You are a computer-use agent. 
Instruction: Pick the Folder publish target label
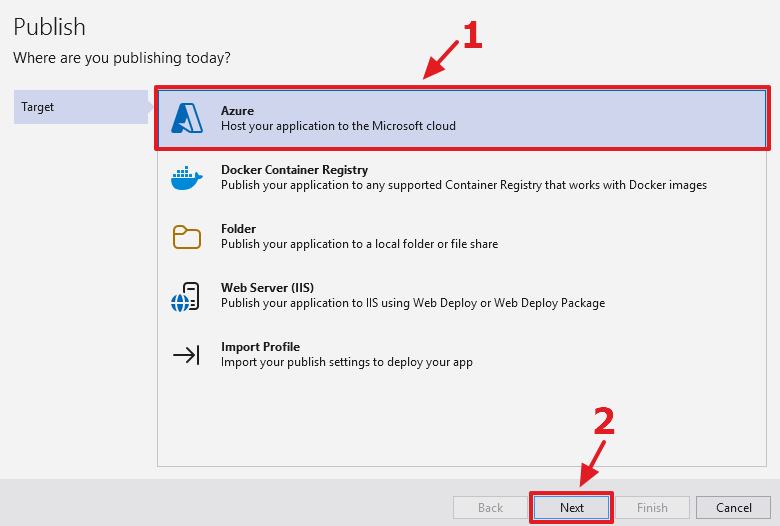point(238,229)
